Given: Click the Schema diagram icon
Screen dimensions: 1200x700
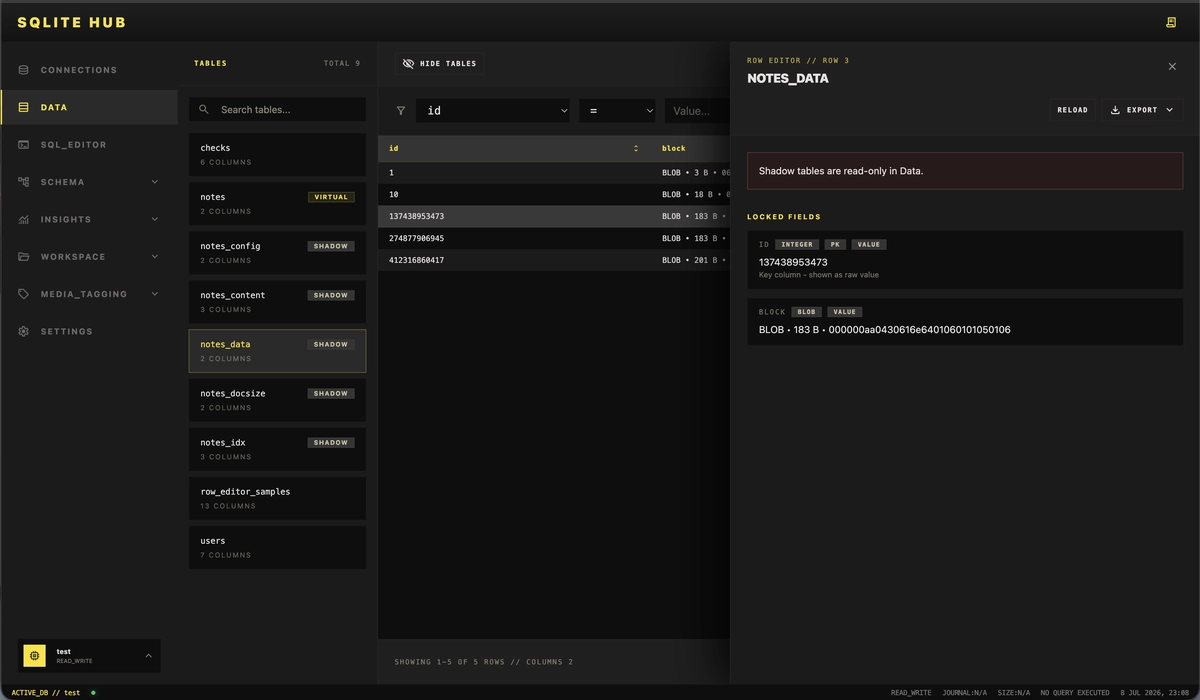Looking at the screenshot, I should (x=23, y=182).
